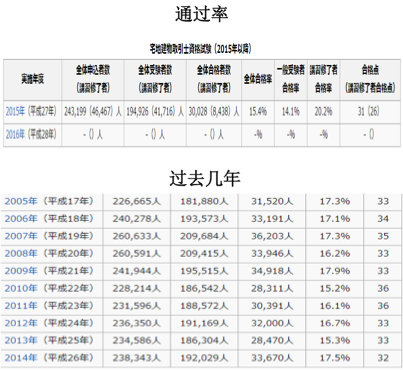Select the 240,278人 cell in 2006 row

point(137,219)
